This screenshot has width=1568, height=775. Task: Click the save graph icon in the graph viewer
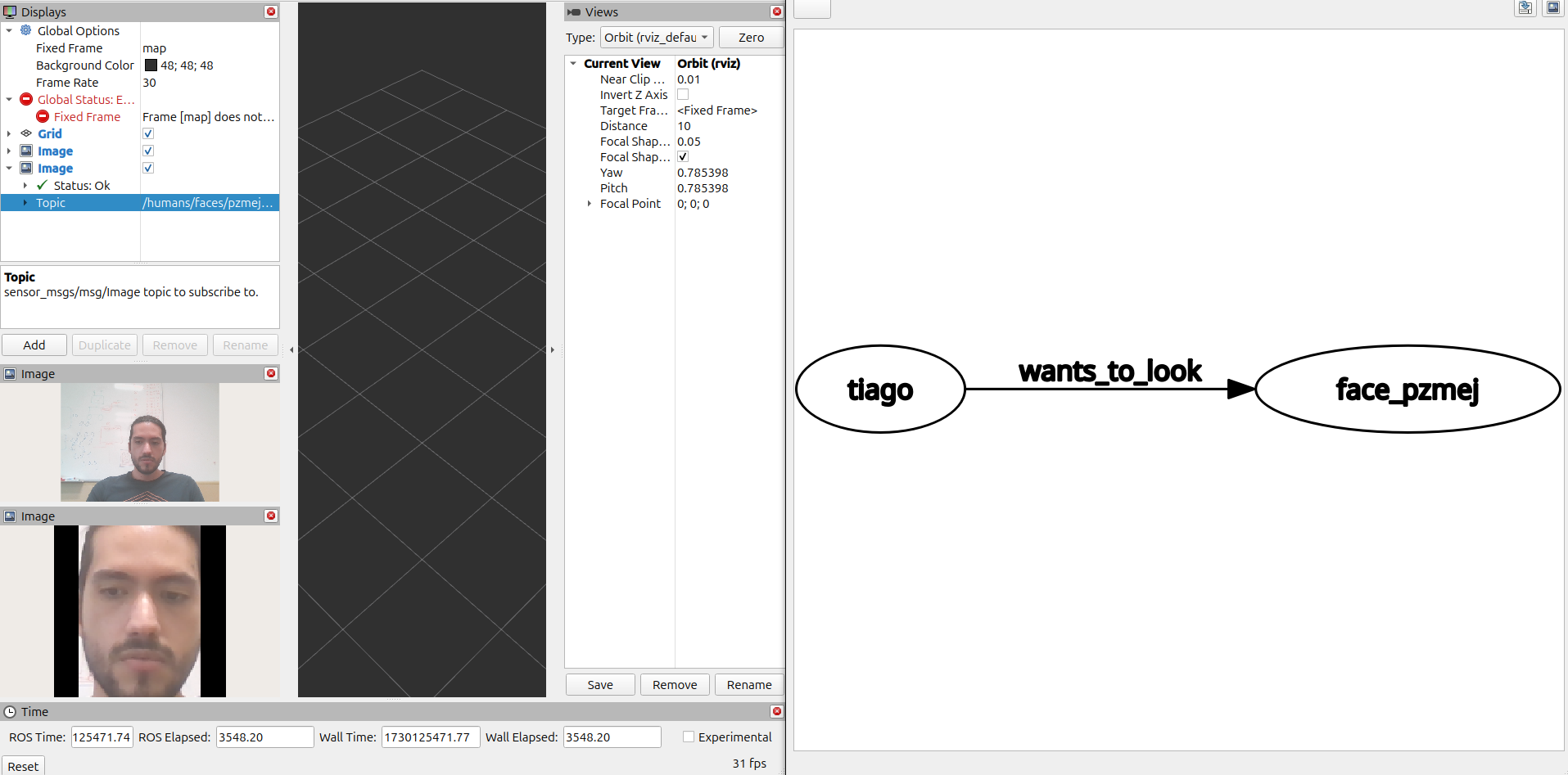click(1525, 8)
